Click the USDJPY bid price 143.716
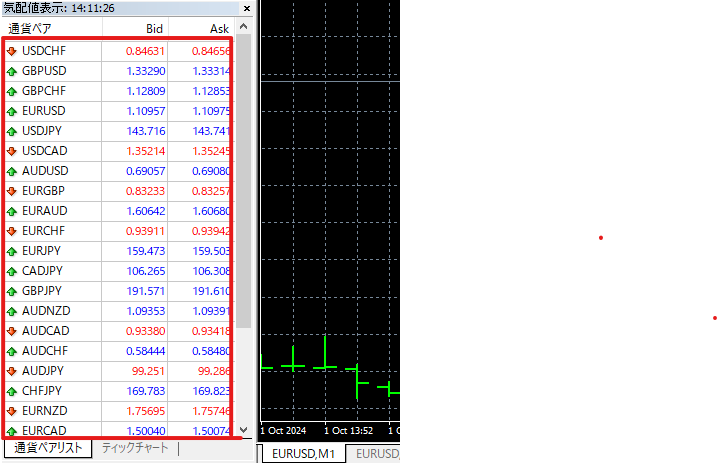This screenshot has height=463, width=718. click(x=146, y=131)
